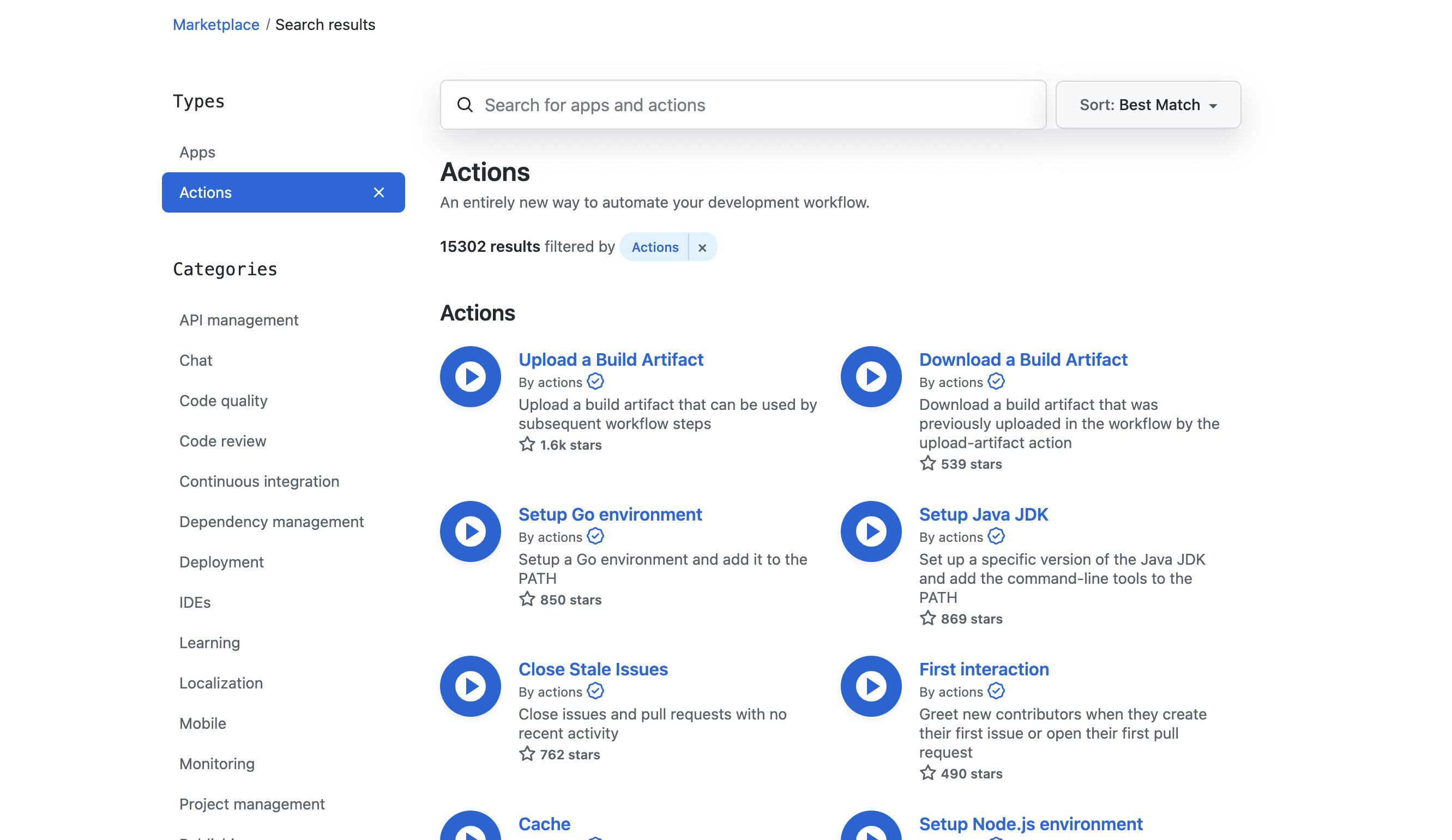The image size is (1452, 840).
Task: Filter by IDEs category
Action: pos(195,603)
